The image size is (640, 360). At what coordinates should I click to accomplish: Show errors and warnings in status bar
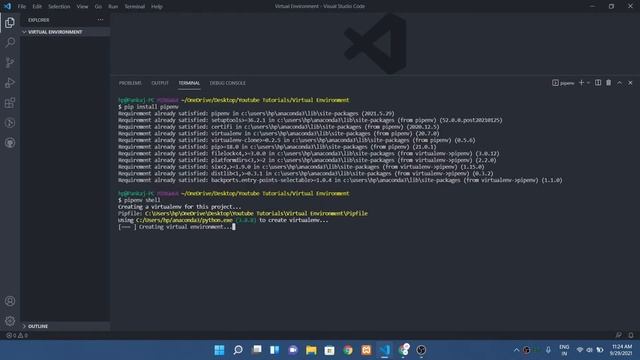[x=17, y=336]
